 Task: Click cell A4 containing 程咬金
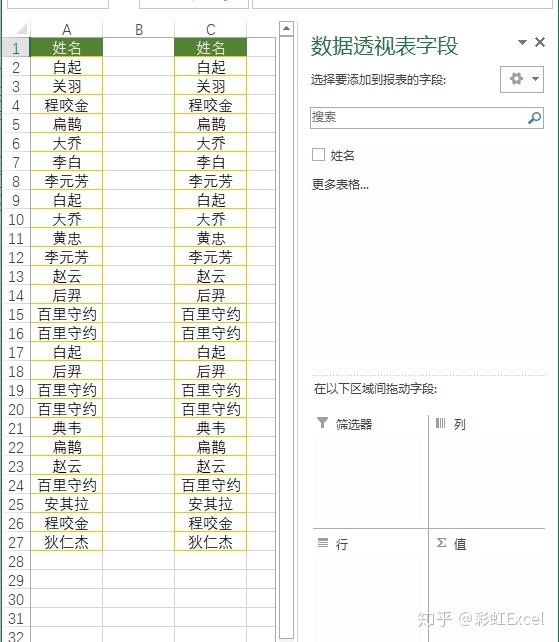[66, 105]
